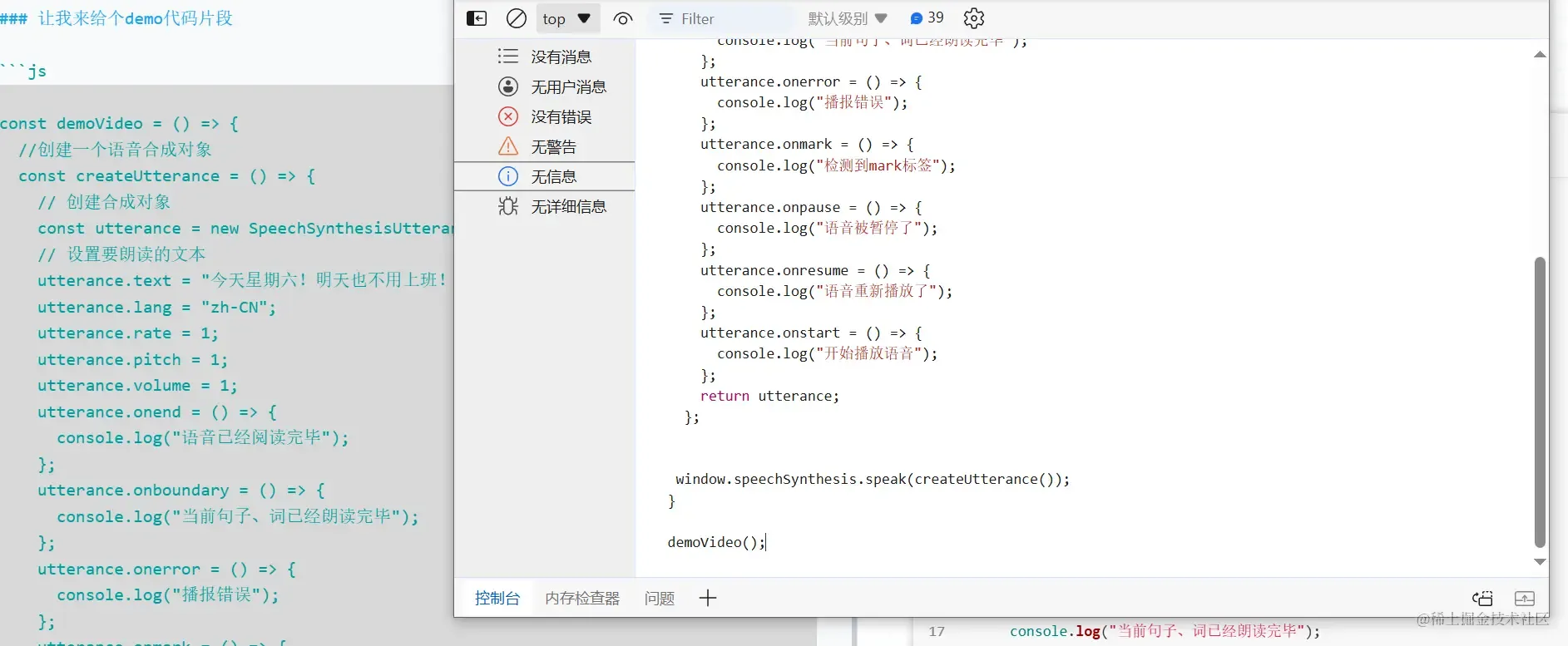Switch to the 内存检查器 tab
Screen dimensions: 1568x646
click(x=582, y=598)
